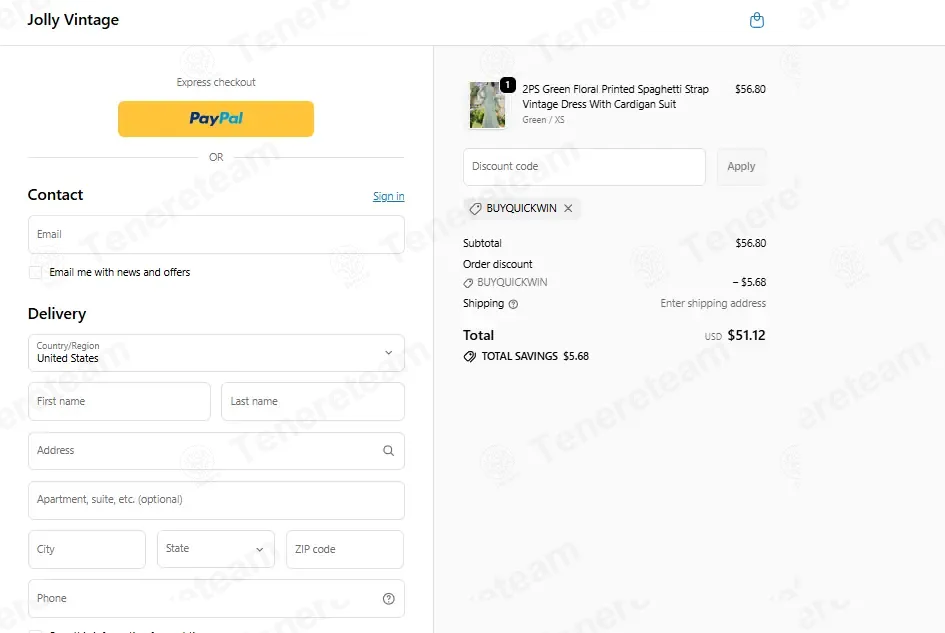Select the First name field

(x=119, y=402)
